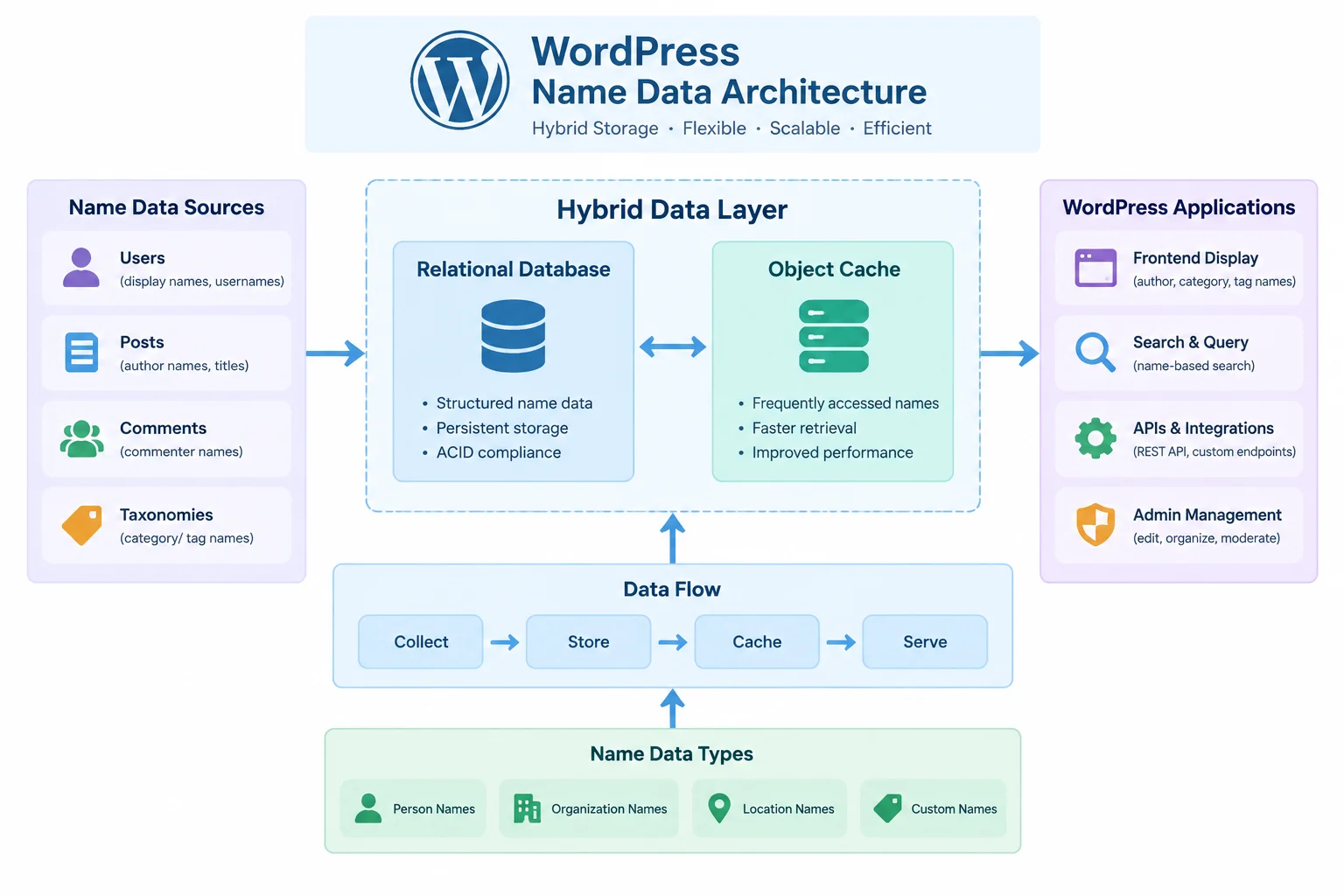Click the 'Frequently accessed names' bullet
This screenshot has height=896, width=1344.
coord(845,403)
